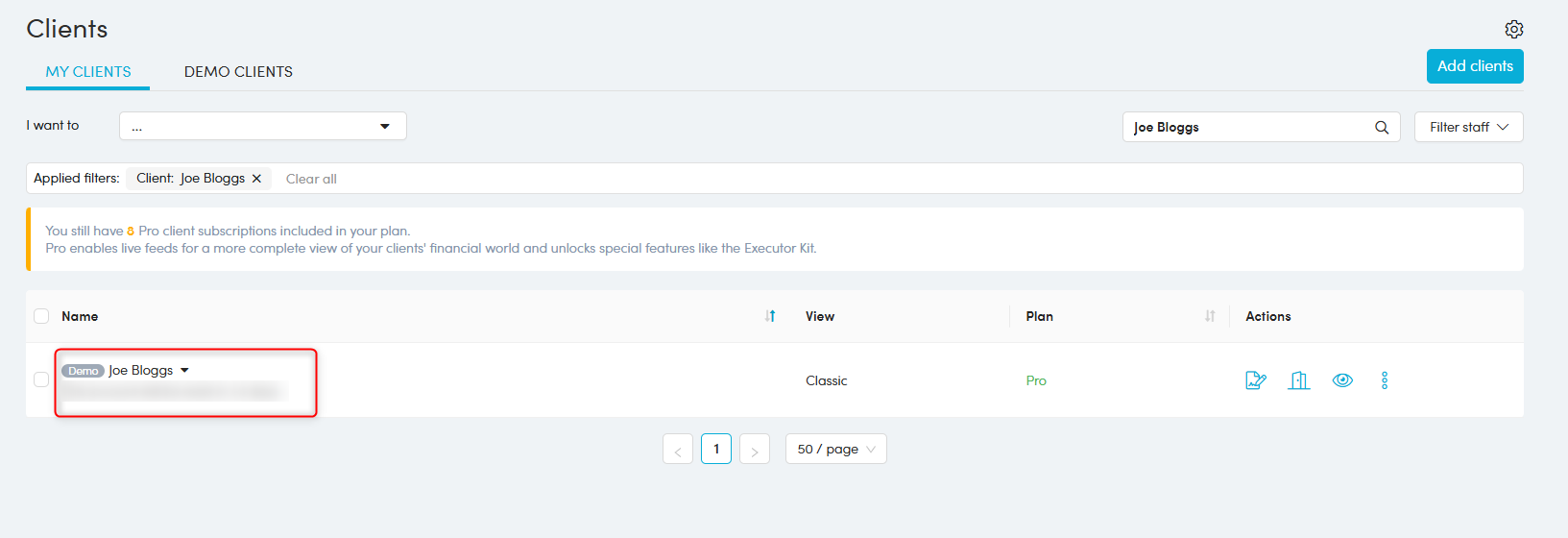Screen dimensions: 1568x538
Task: Click the eye view icon for Joe Bloggs
Action: pyautogui.click(x=1342, y=380)
